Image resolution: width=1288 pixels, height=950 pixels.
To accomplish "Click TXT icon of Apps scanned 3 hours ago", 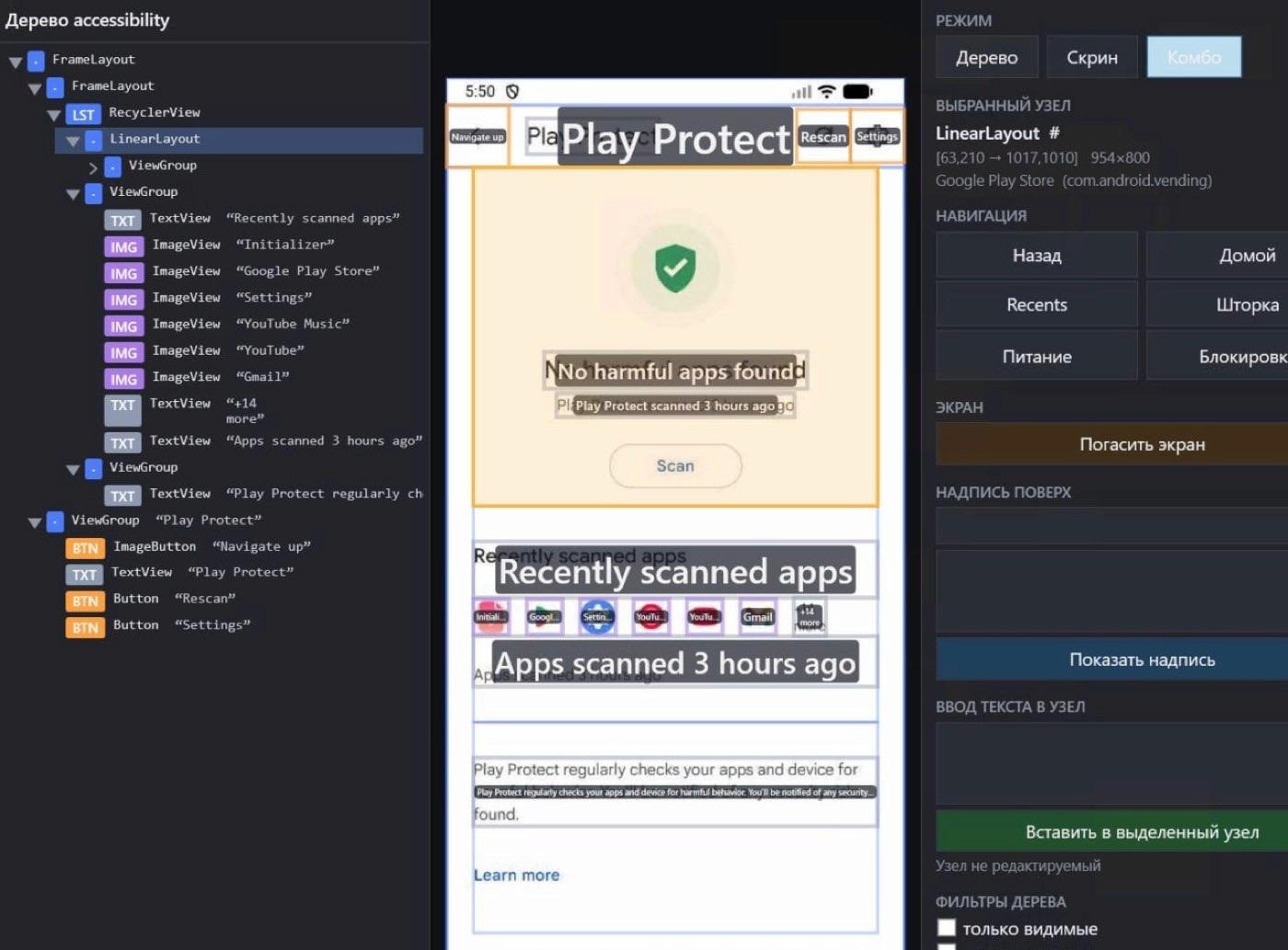I will pyautogui.click(x=122, y=442).
